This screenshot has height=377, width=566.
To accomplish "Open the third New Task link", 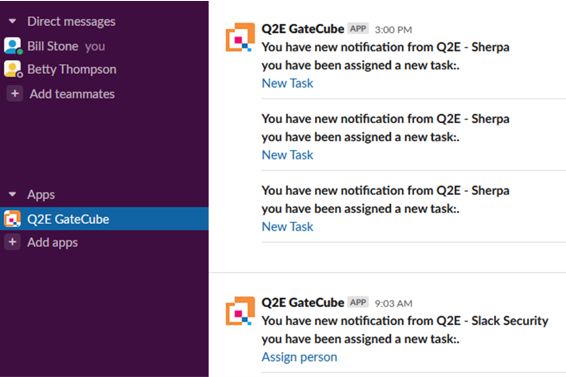I will (287, 227).
